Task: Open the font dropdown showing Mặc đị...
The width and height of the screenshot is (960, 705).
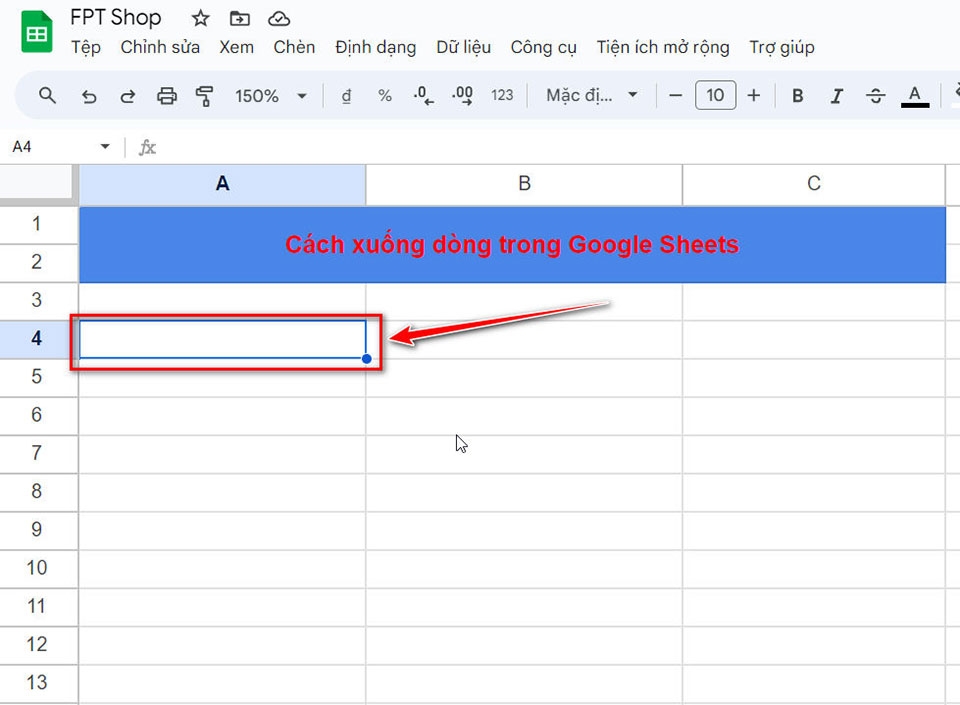Action: point(590,95)
